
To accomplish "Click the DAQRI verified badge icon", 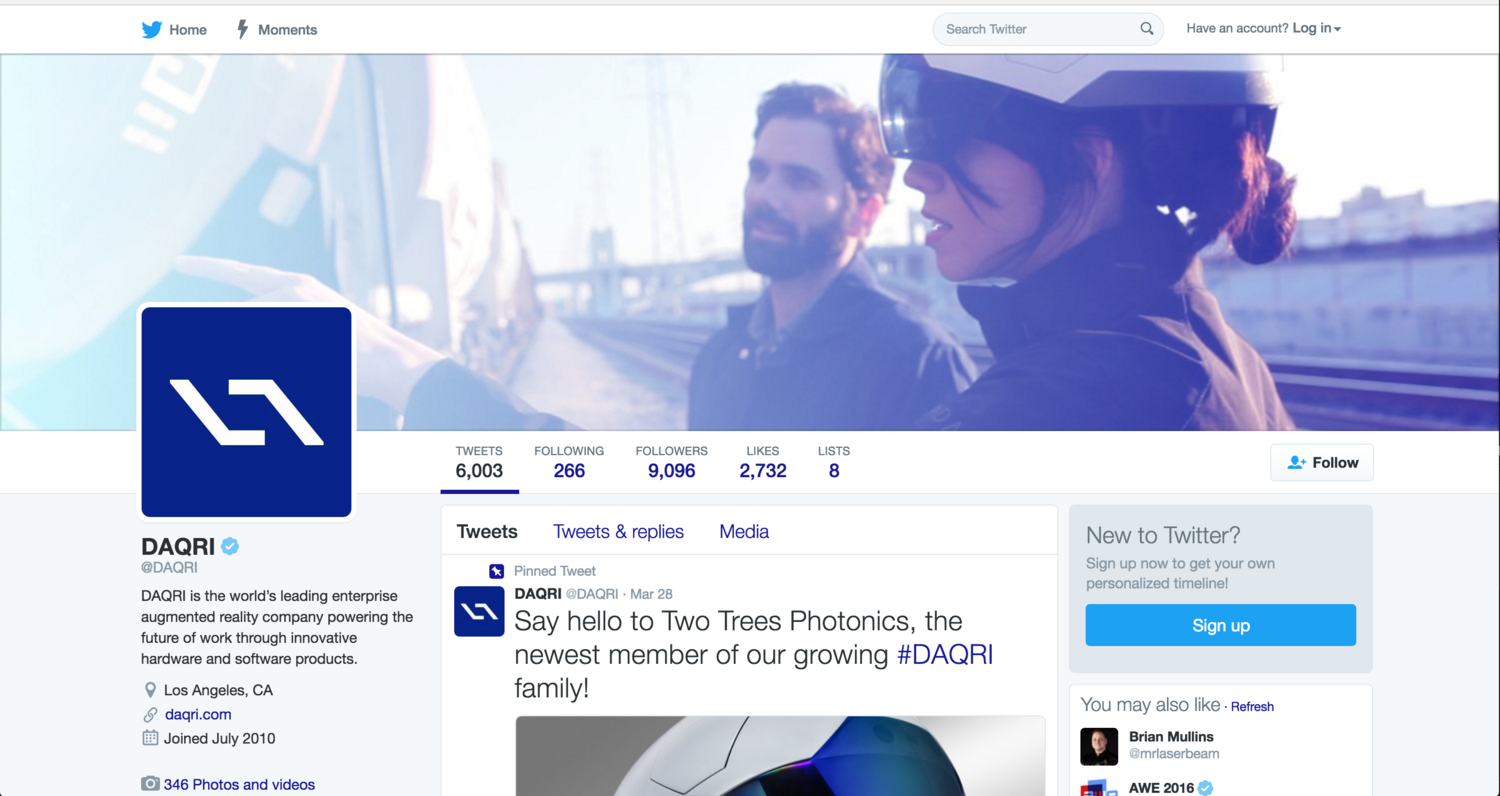I will (x=230, y=546).
